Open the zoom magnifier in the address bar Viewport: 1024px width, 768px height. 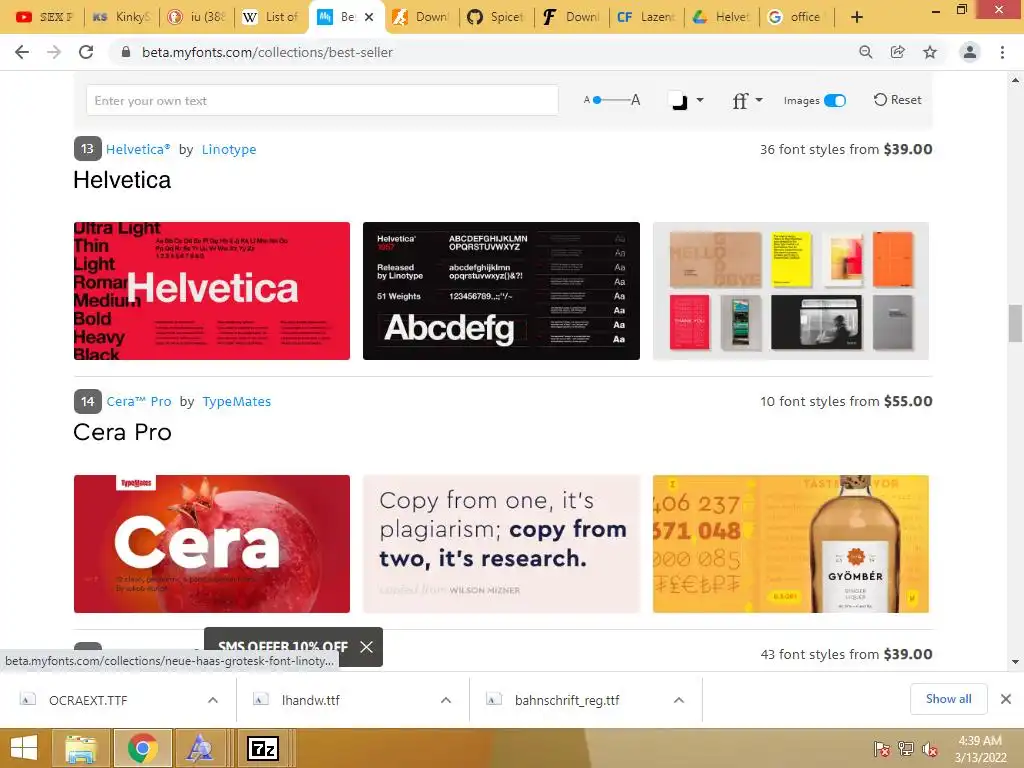[865, 52]
